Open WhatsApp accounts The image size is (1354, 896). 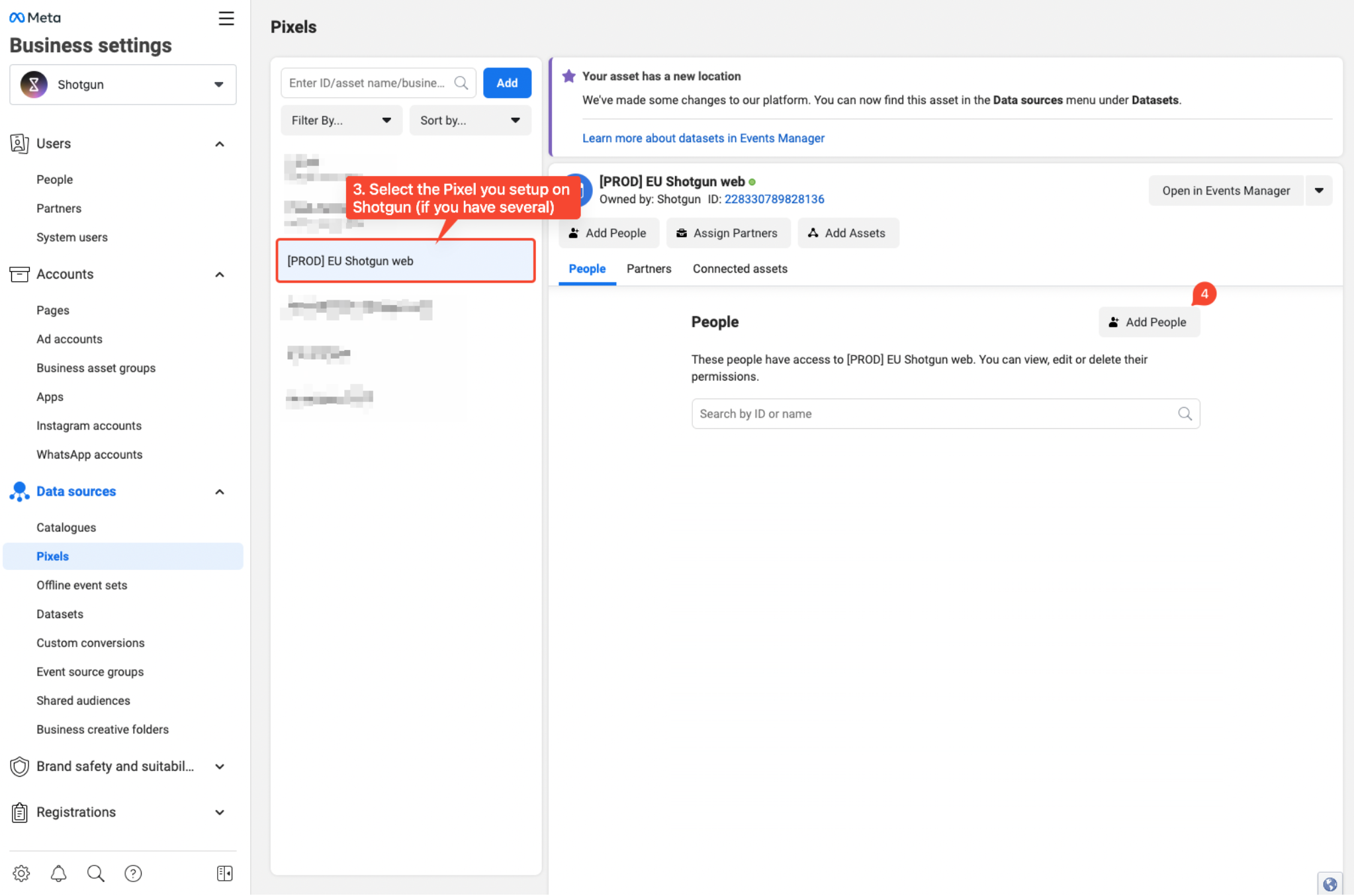click(89, 455)
